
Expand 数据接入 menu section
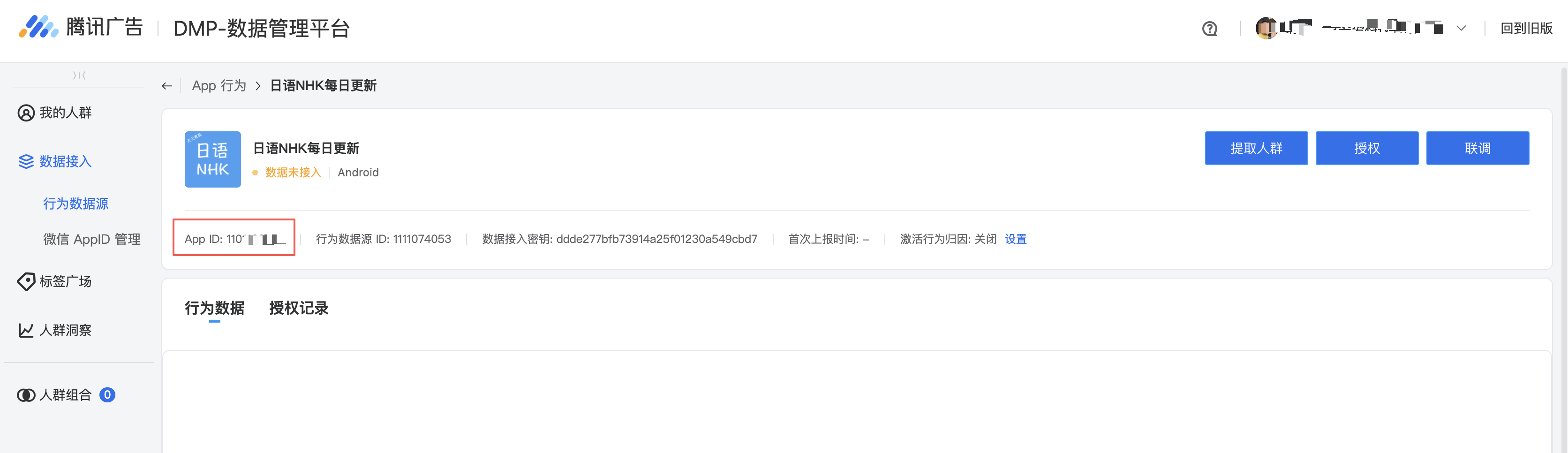(66, 161)
